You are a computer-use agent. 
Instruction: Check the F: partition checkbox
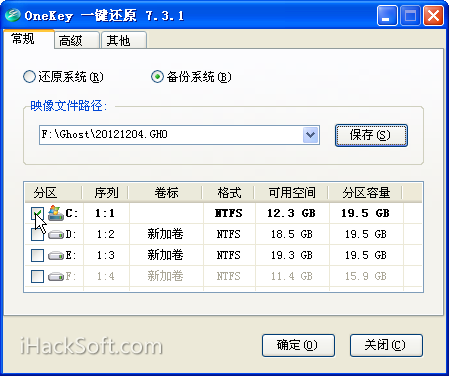click(37, 276)
